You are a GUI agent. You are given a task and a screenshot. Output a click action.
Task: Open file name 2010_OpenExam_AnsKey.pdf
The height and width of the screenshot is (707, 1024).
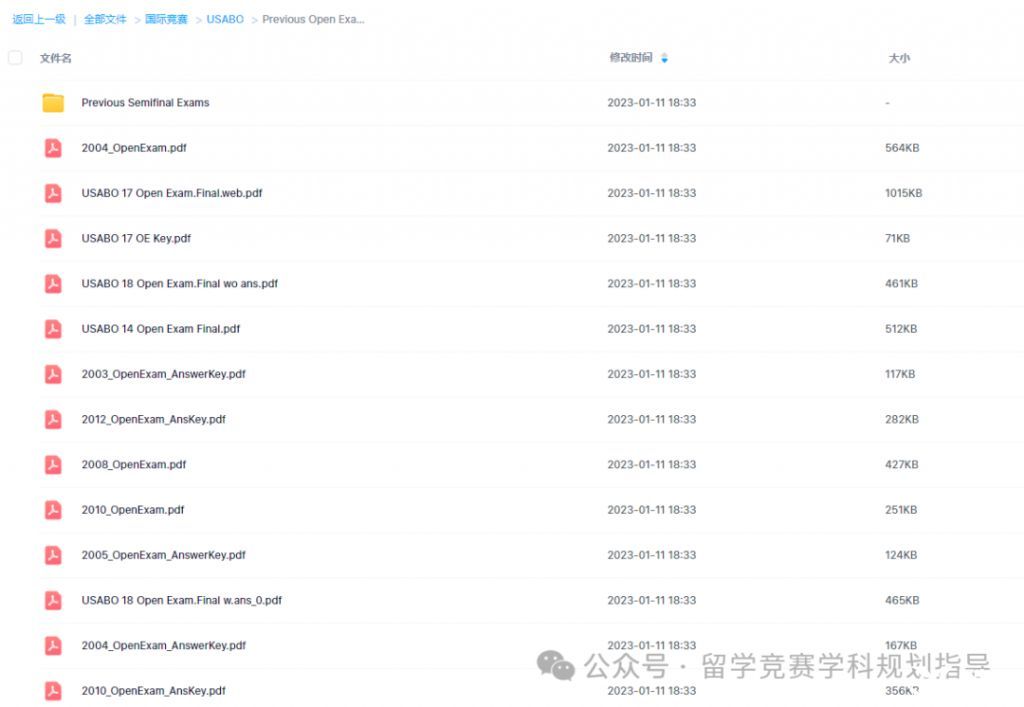coord(153,691)
